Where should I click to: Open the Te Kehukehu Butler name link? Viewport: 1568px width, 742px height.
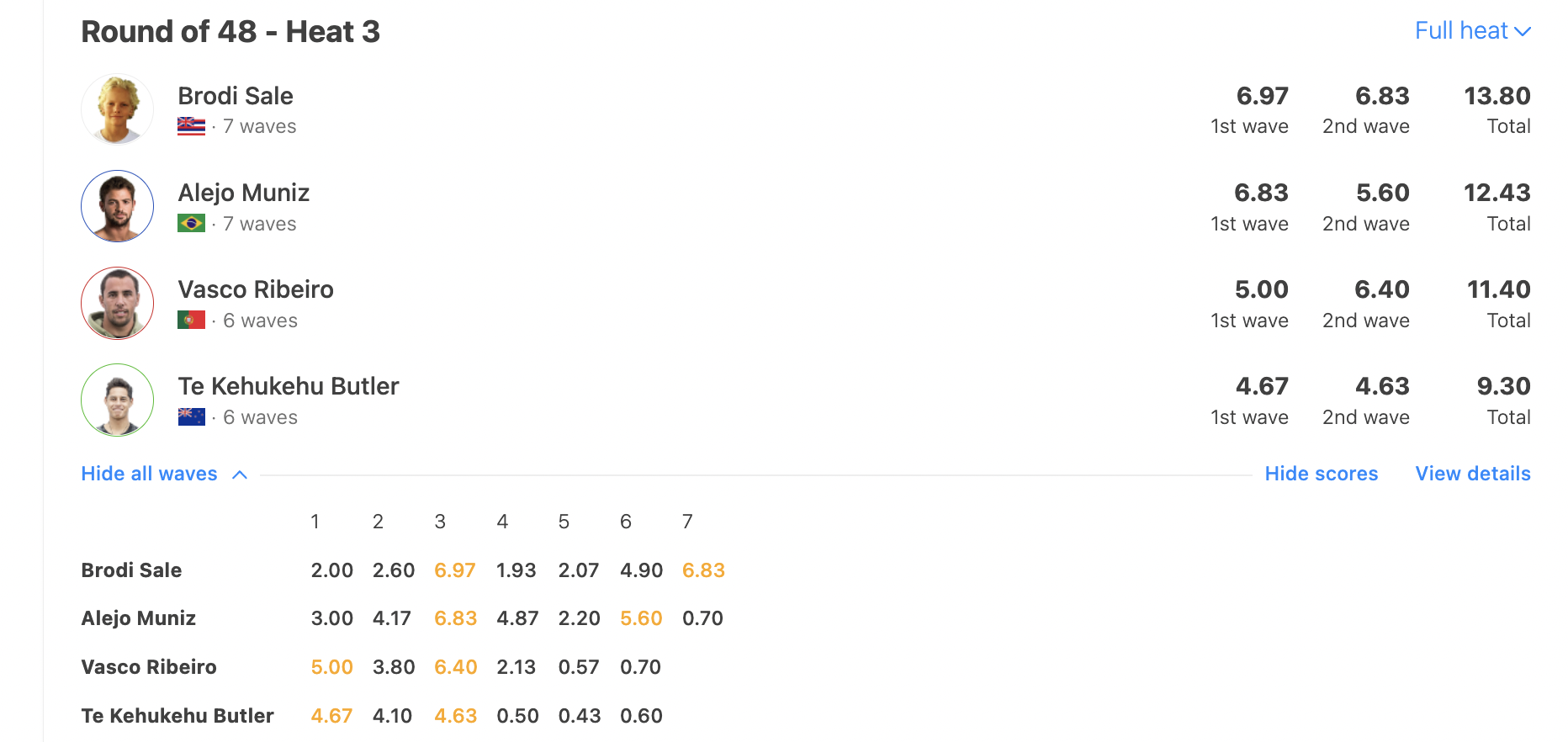pos(289,386)
